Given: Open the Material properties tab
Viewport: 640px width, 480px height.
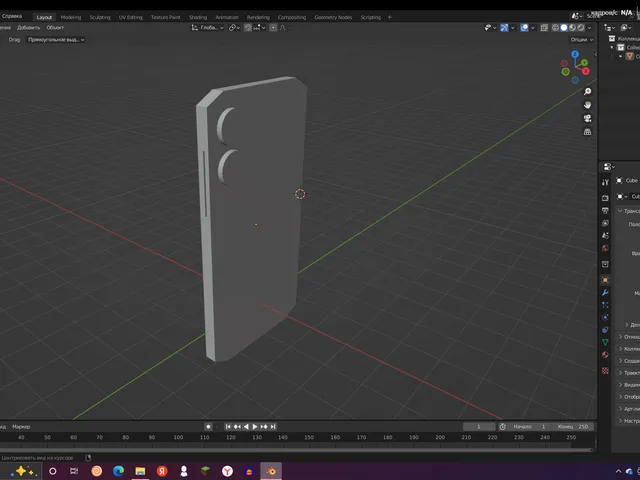Looking at the screenshot, I should pyautogui.click(x=605, y=355).
